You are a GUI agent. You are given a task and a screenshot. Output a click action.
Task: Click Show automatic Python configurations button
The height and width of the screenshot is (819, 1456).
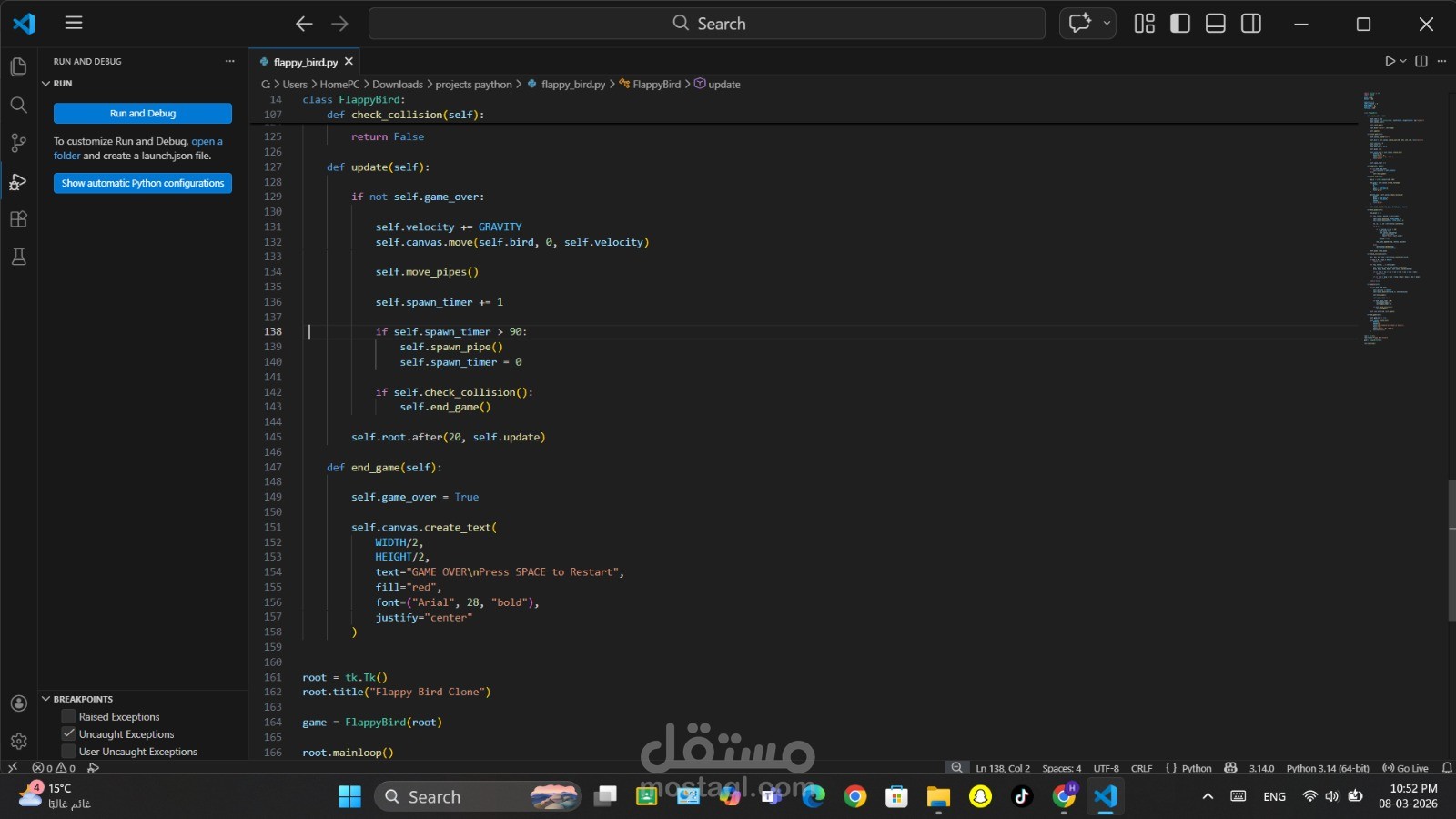143,183
